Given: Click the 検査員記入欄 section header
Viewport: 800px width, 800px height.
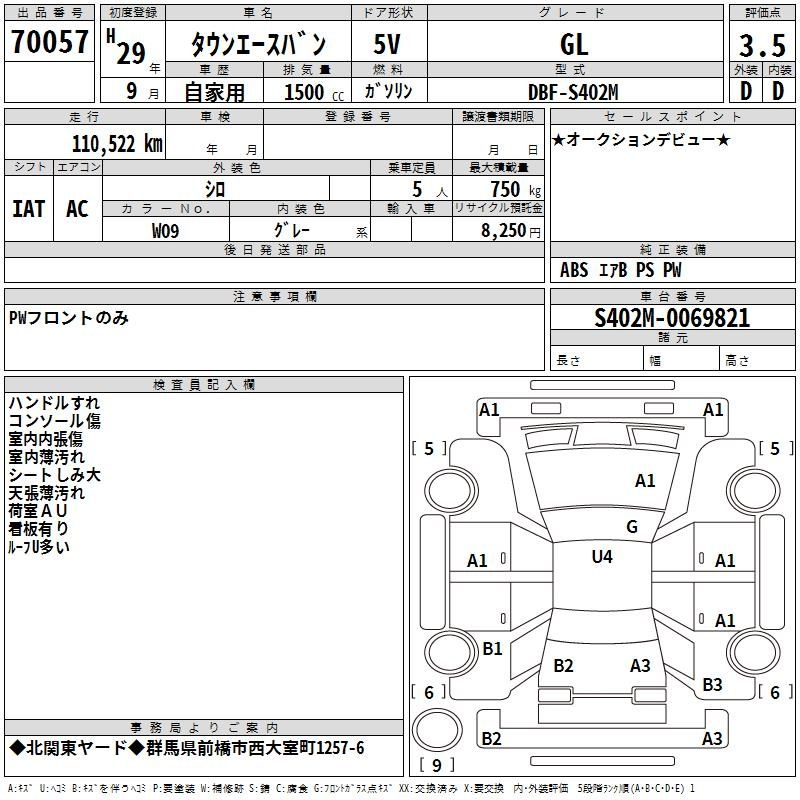Looking at the screenshot, I should click(204, 385).
